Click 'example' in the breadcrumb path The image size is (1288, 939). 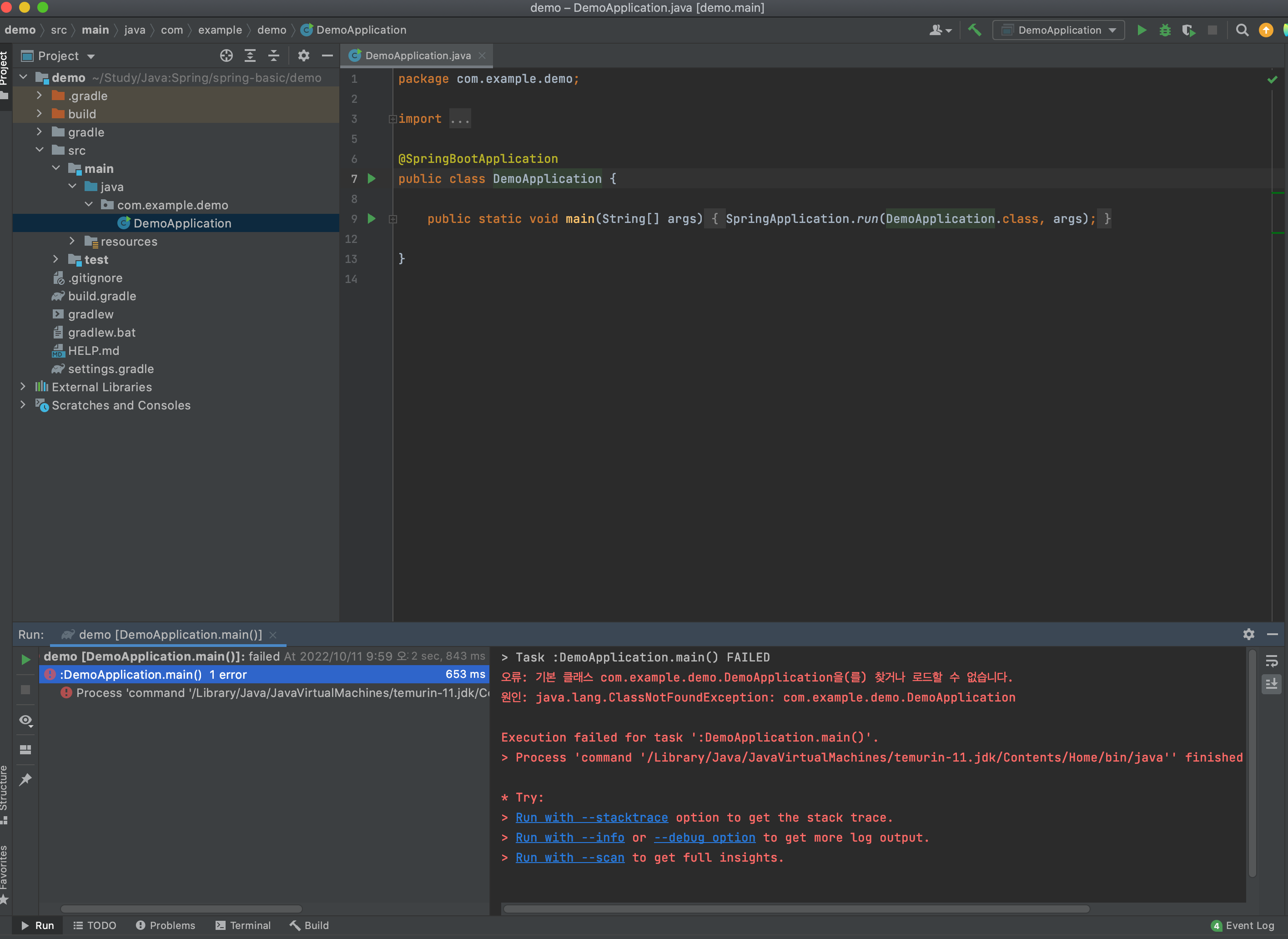220,30
